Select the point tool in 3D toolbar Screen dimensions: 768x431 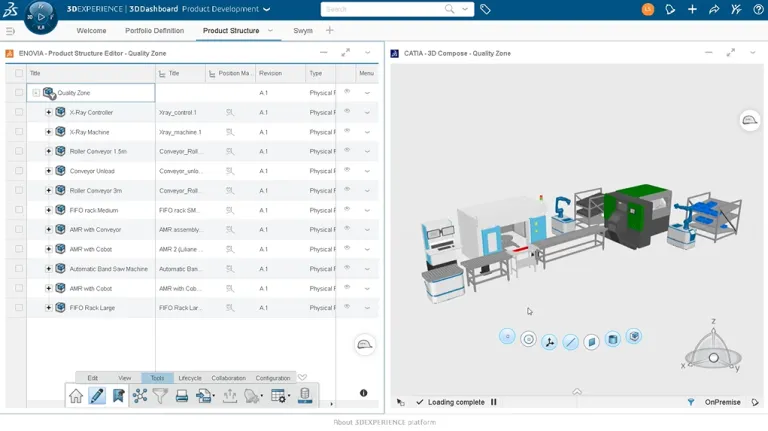click(x=507, y=336)
